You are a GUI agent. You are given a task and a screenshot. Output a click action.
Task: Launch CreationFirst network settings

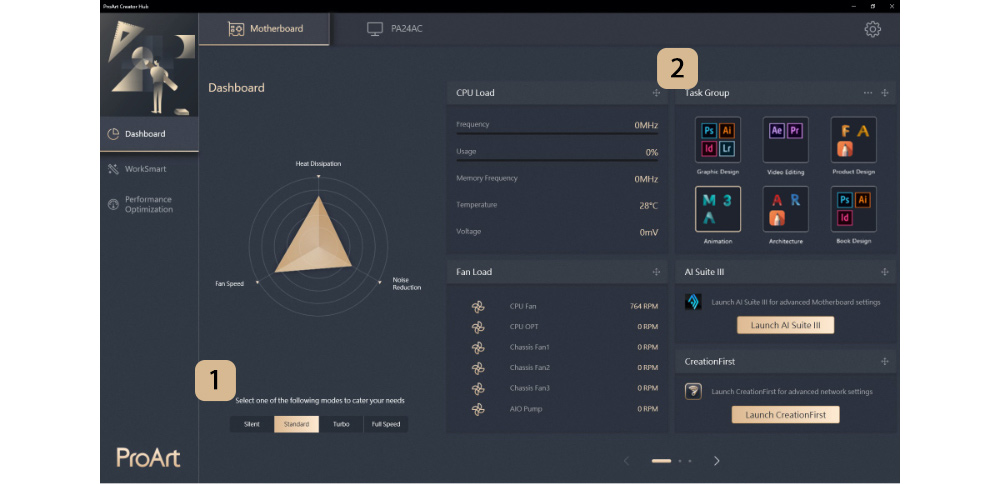tap(785, 415)
